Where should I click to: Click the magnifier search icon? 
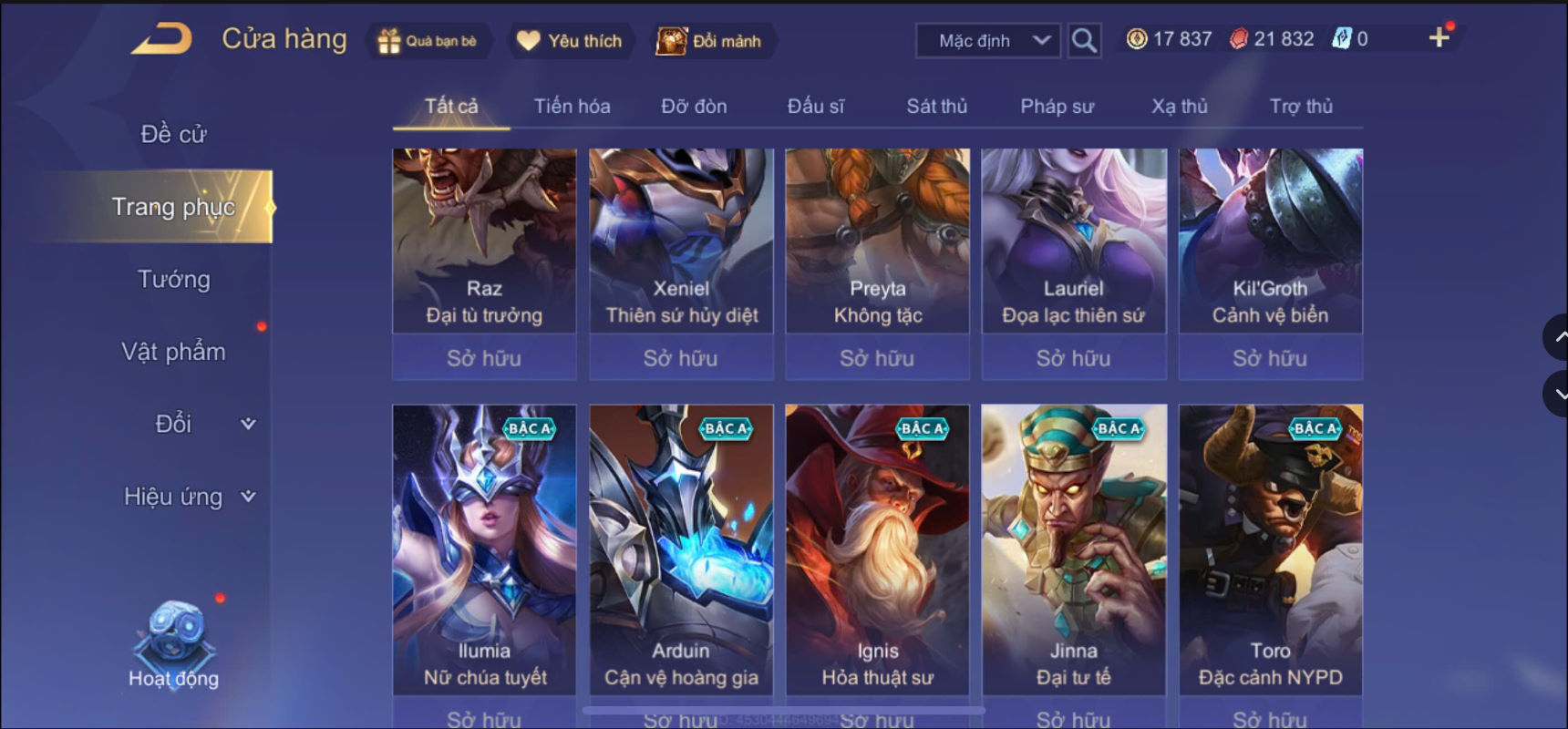coord(1084,40)
